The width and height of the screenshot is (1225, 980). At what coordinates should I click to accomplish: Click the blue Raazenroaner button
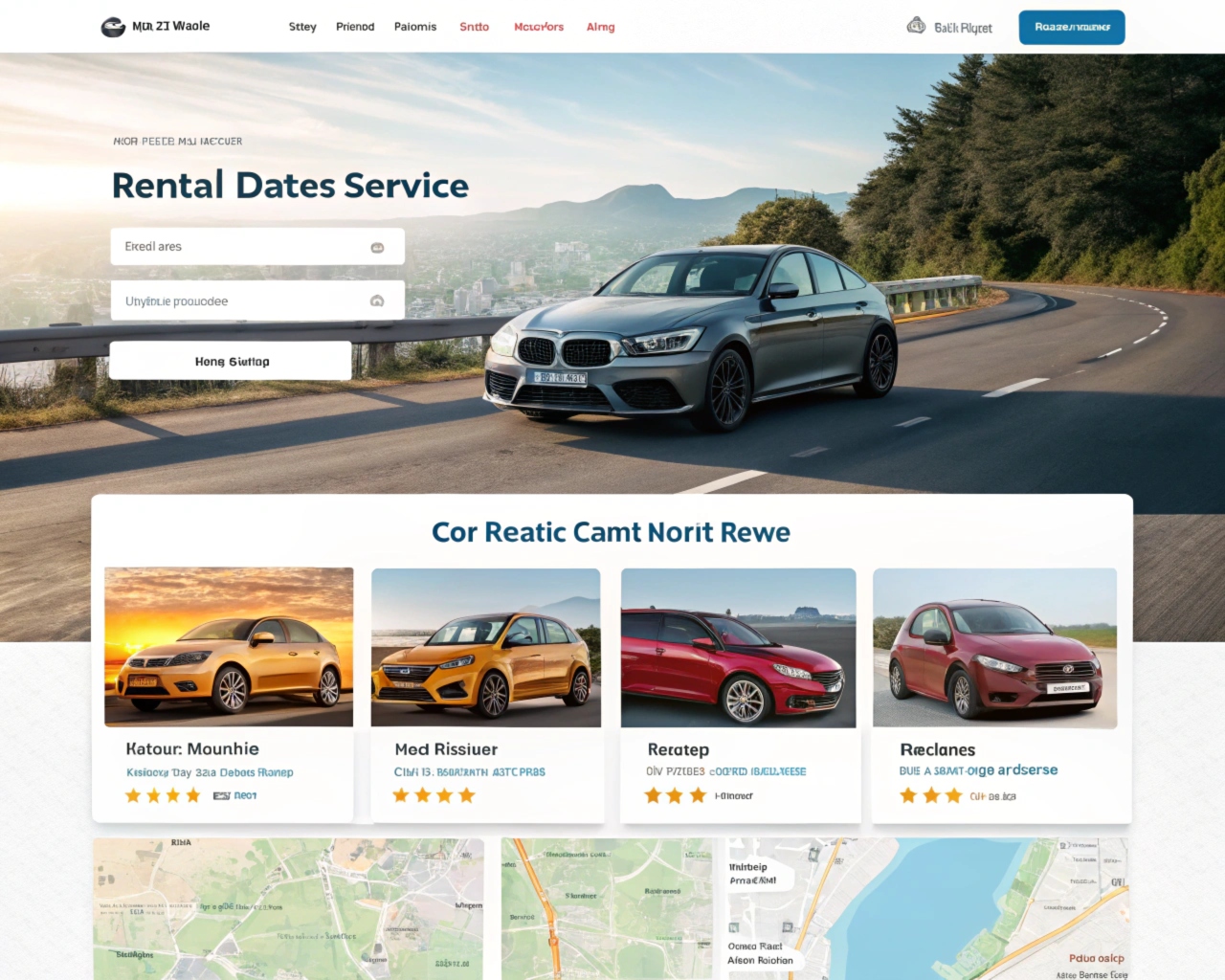[1072, 27]
